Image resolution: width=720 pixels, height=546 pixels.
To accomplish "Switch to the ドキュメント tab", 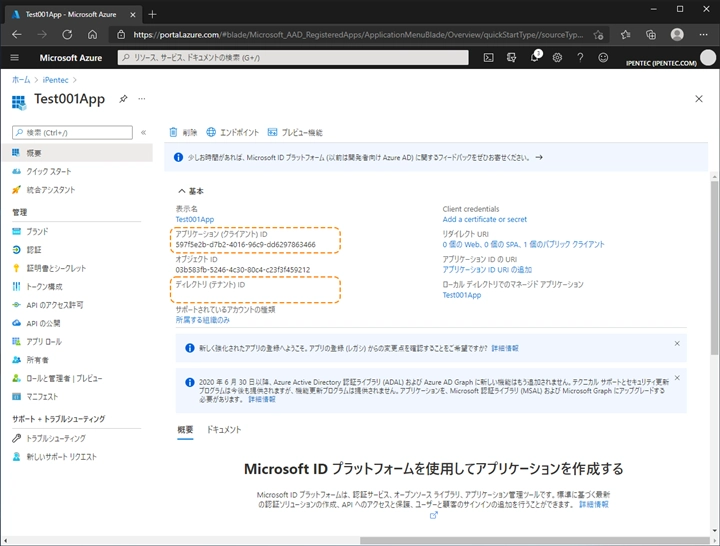I will (224, 430).
